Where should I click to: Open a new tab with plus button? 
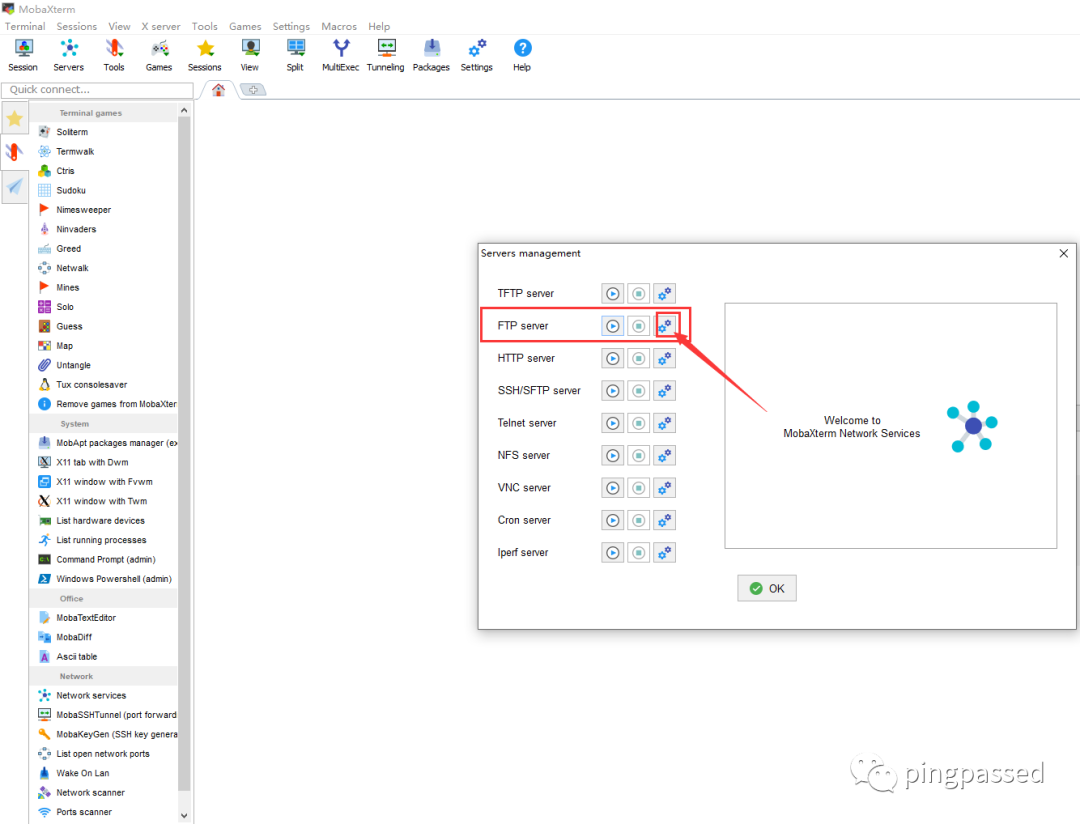253,90
